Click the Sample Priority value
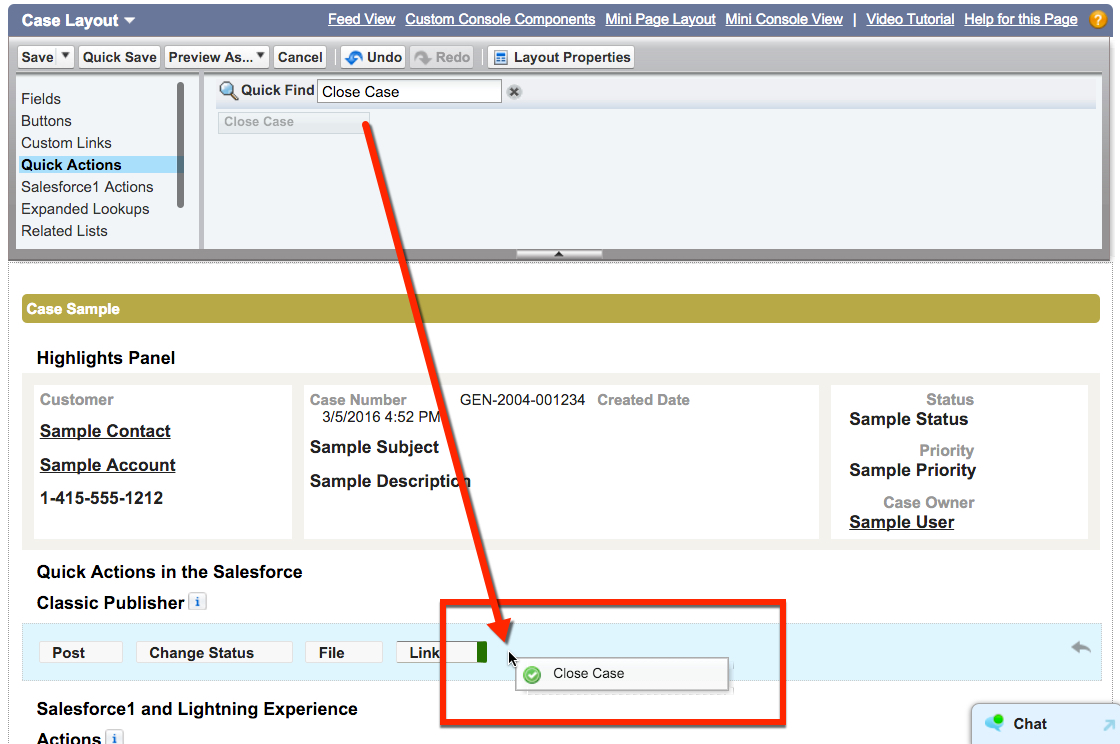This screenshot has width=1120, height=744. coord(912,471)
